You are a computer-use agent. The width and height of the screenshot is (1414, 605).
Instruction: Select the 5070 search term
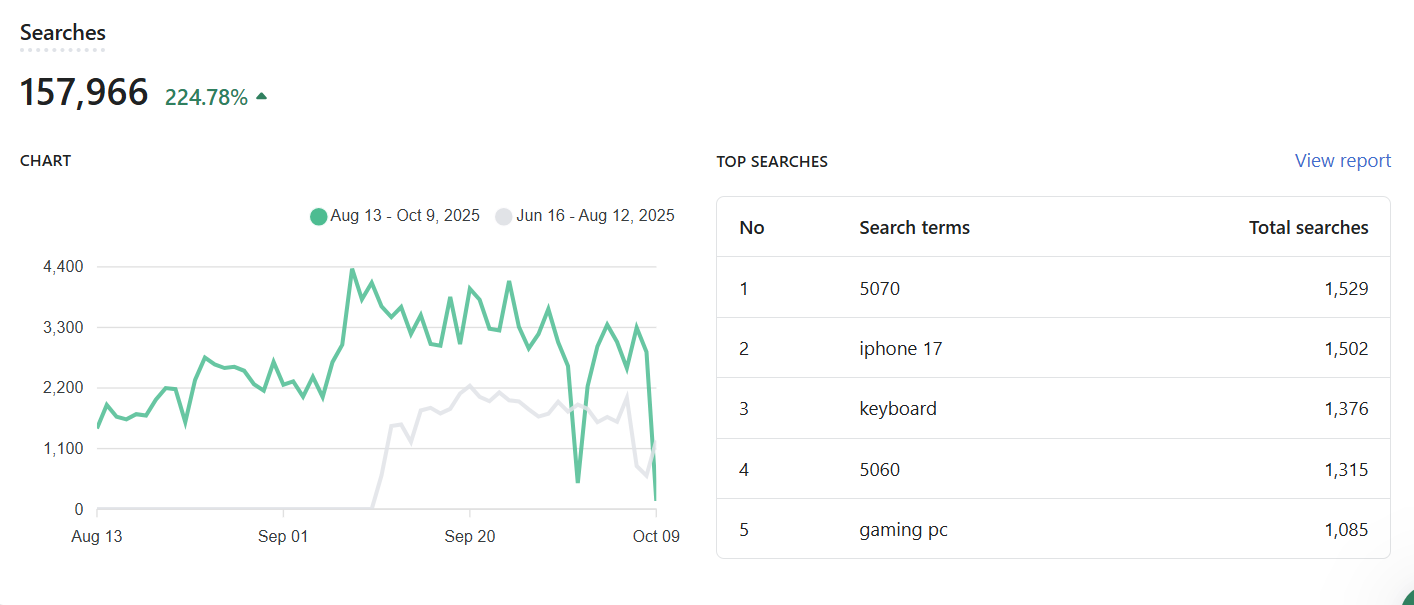coord(879,289)
